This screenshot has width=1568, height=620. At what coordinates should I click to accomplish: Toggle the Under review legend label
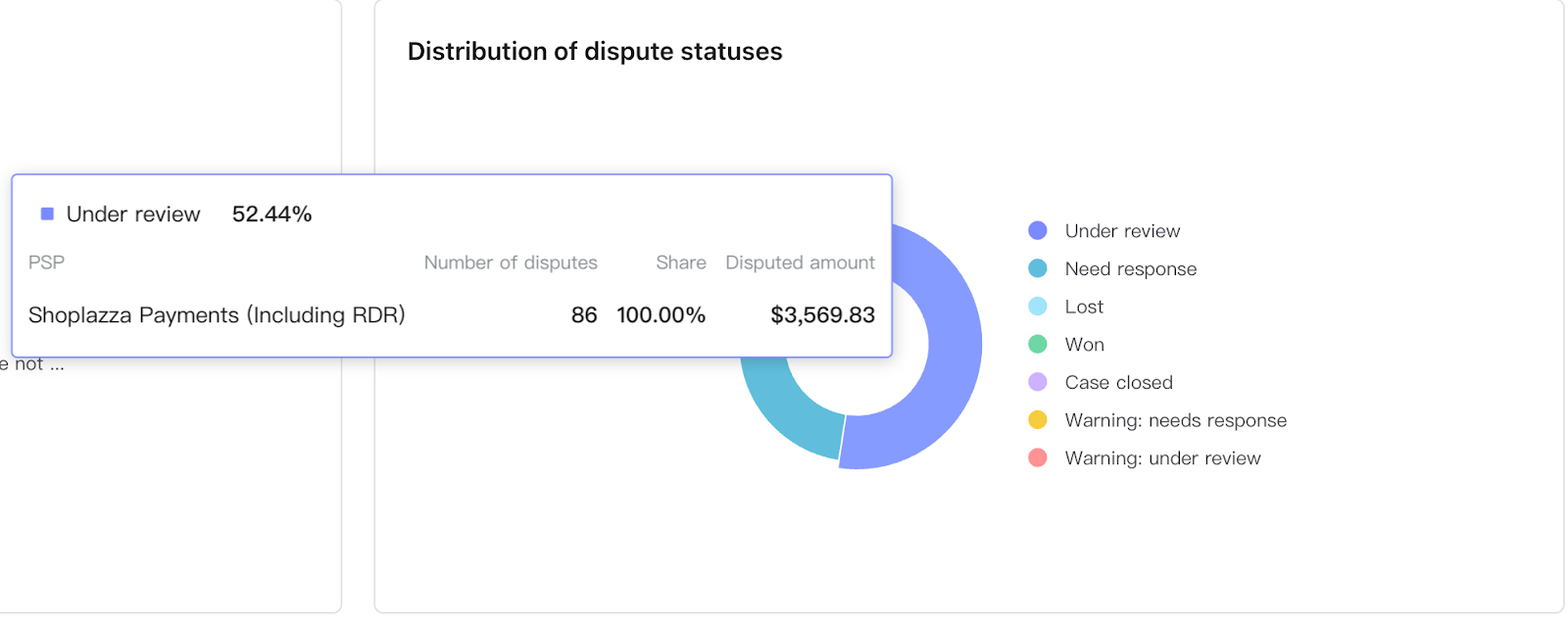1122,231
